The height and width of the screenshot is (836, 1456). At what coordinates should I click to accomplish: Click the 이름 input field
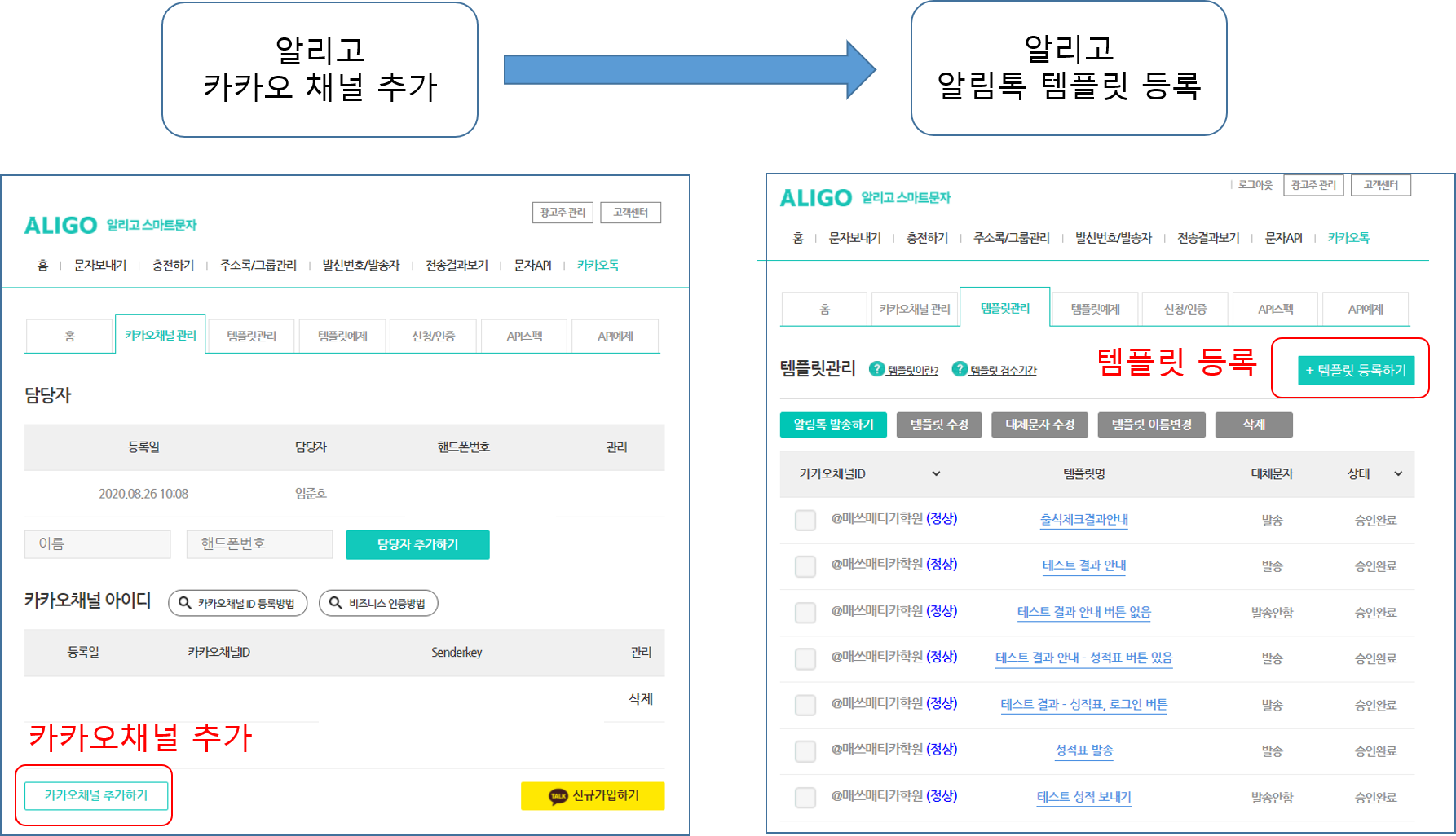point(98,544)
